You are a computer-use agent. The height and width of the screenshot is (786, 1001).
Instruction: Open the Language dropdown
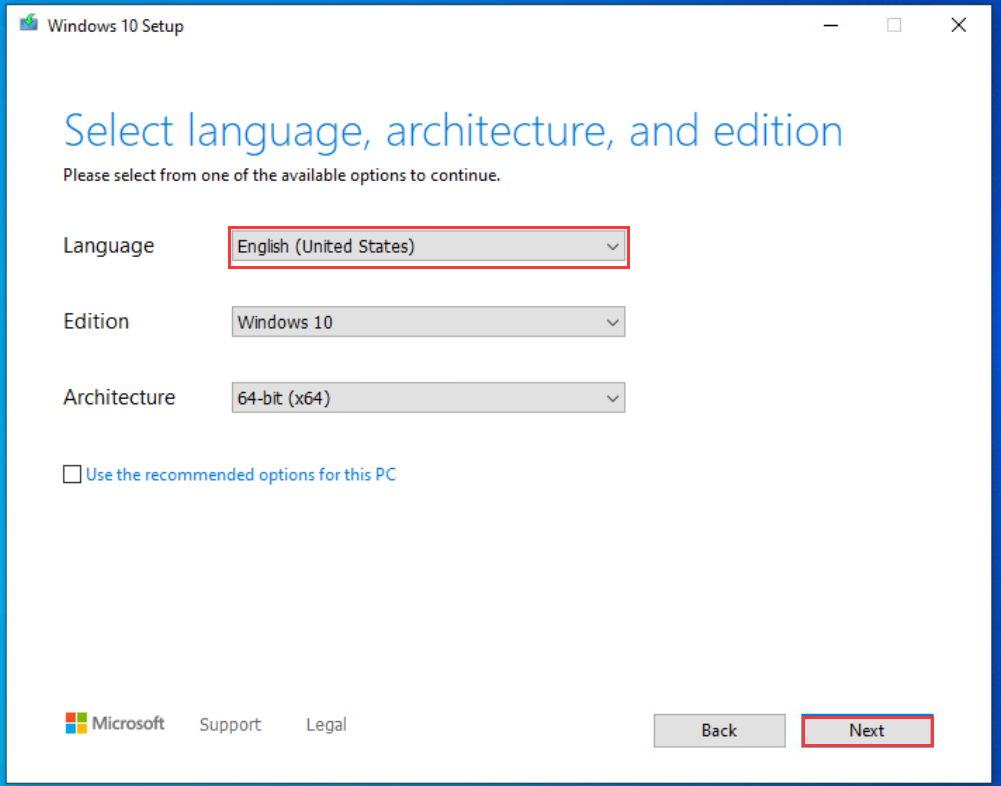tap(428, 246)
